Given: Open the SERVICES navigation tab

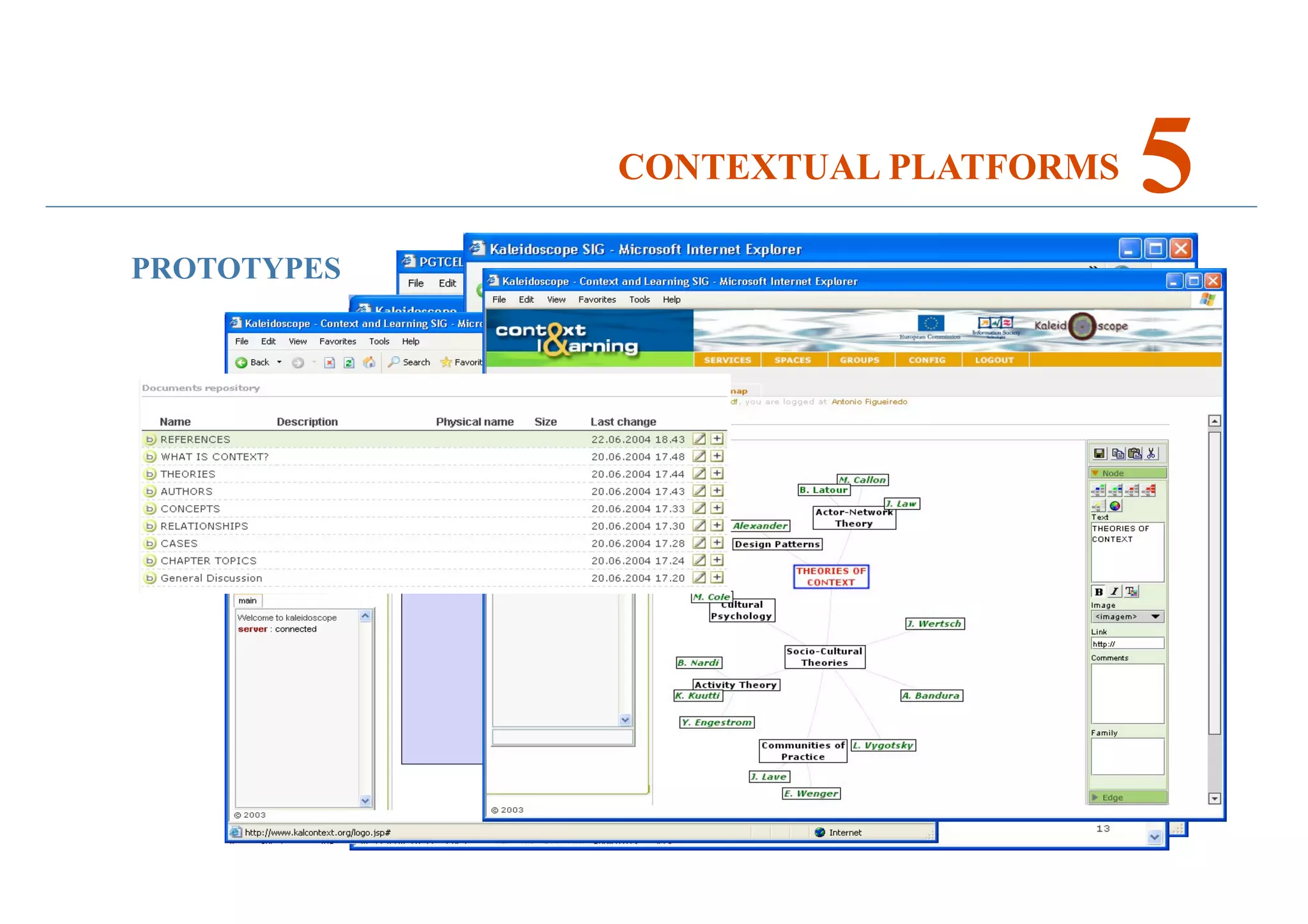Looking at the screenshot, I should pos(727,360).
